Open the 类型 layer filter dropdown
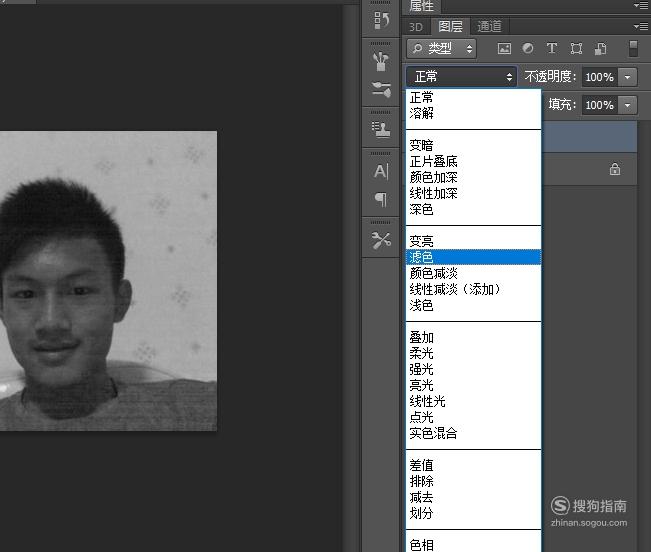Screen dimensions: 651x552 (x=441, y=49)
